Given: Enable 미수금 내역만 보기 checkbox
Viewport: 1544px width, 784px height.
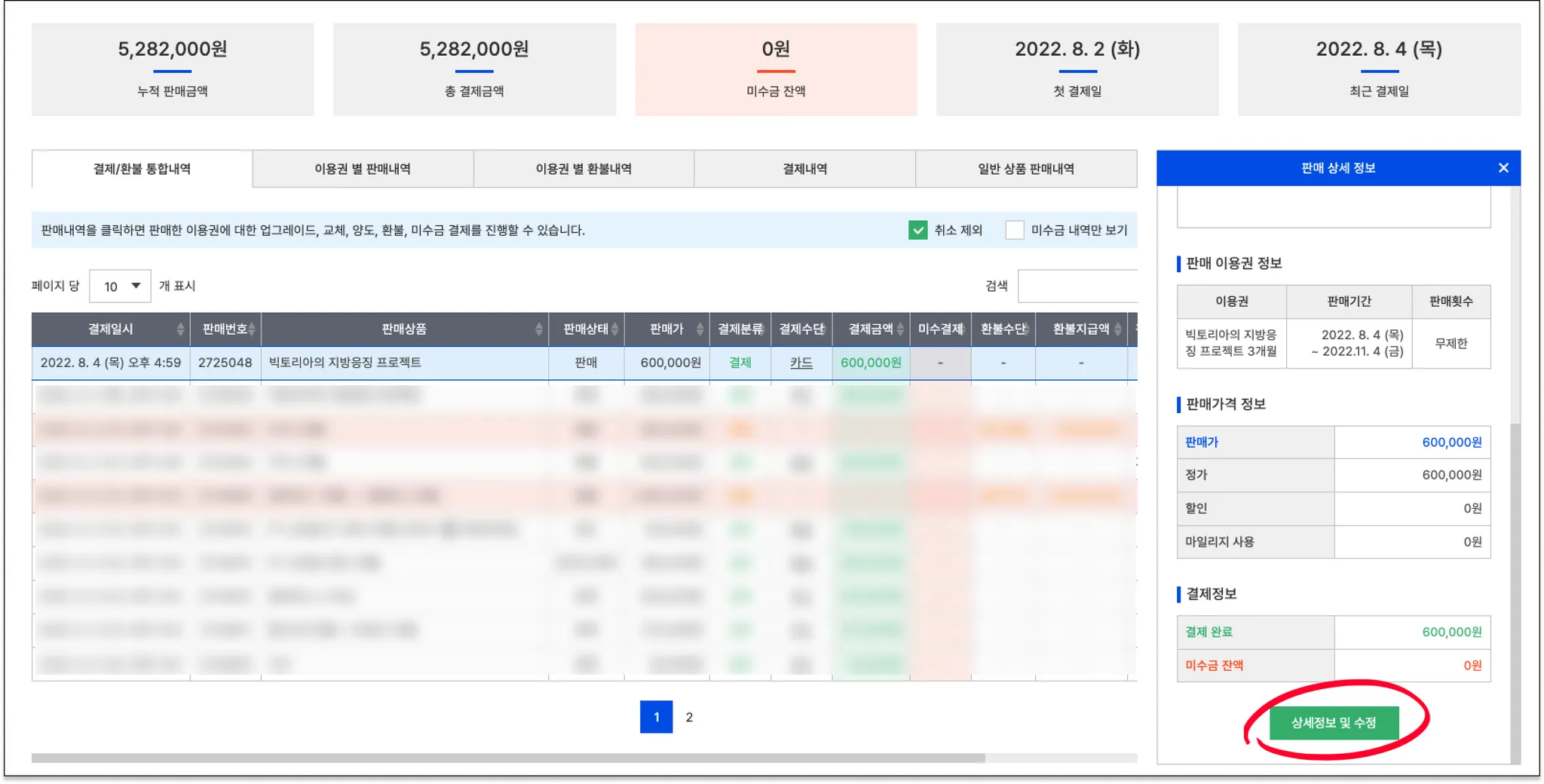Looking at the screenshot, I should 1015,230.
